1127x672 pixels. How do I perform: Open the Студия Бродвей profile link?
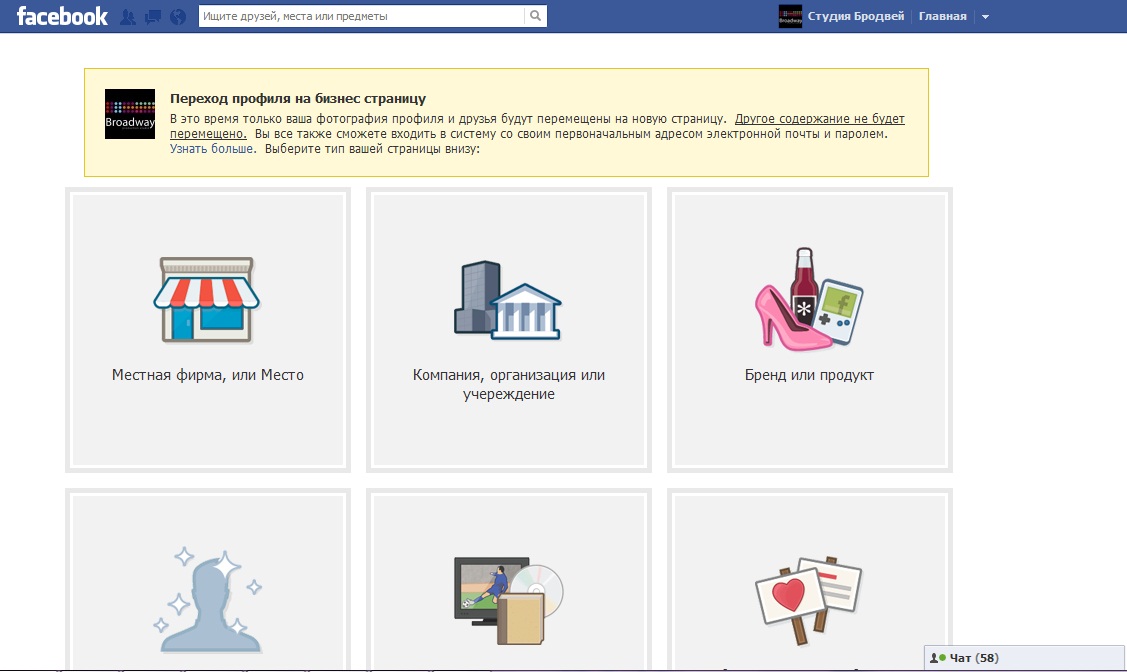click(x=855, y=16)
